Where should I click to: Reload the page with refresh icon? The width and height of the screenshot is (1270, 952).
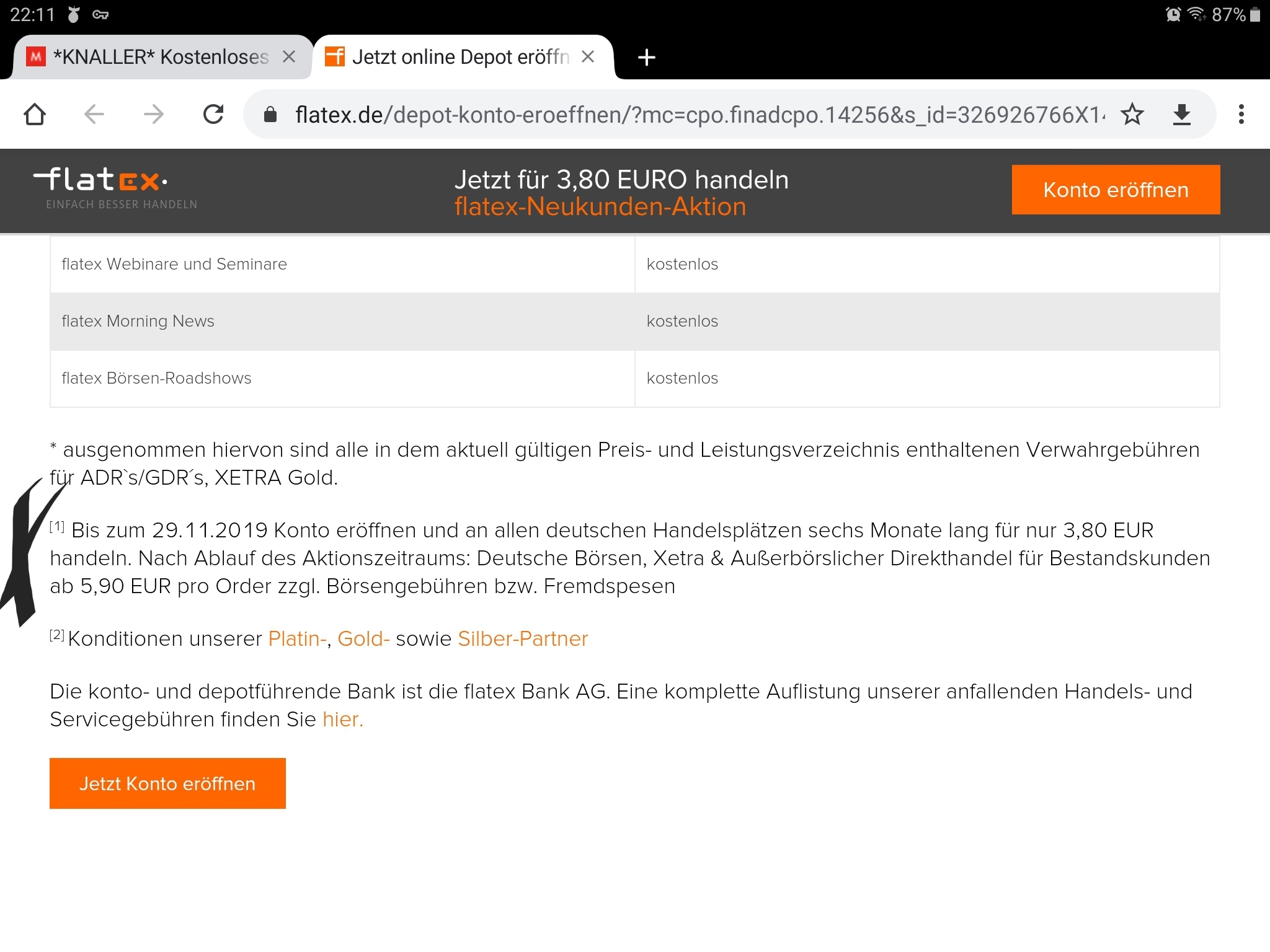point(213,115)
